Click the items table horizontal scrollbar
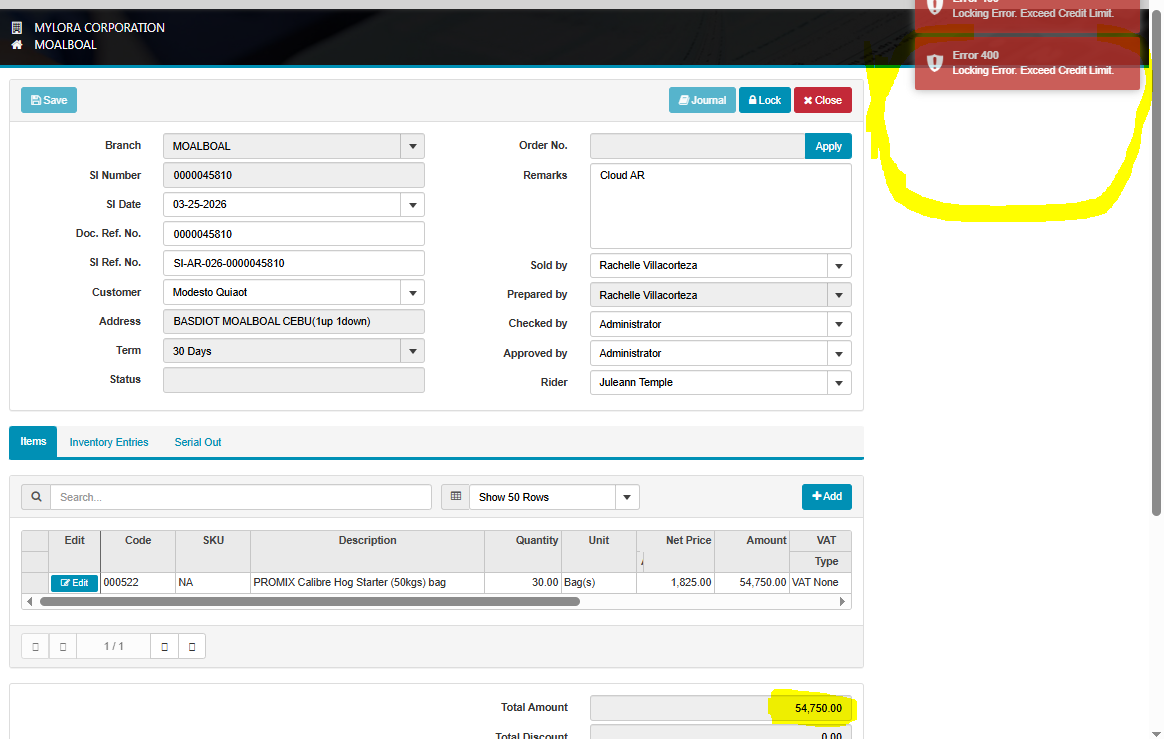This screenshot has width=1164, height=739. (x=310, y=602)
